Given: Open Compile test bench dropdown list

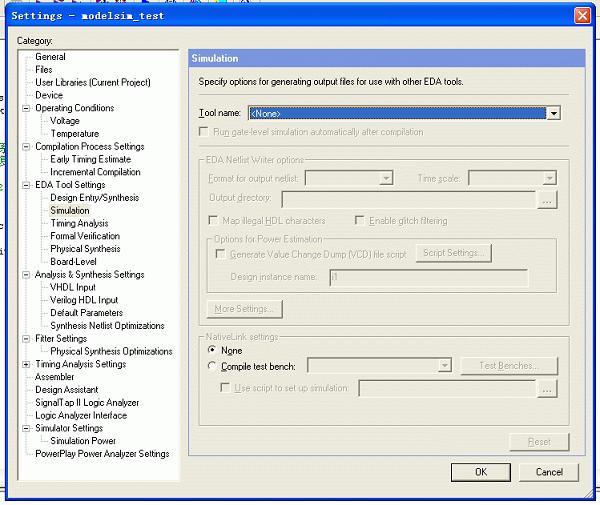Looking at the screenshot, I should (444, 366).
